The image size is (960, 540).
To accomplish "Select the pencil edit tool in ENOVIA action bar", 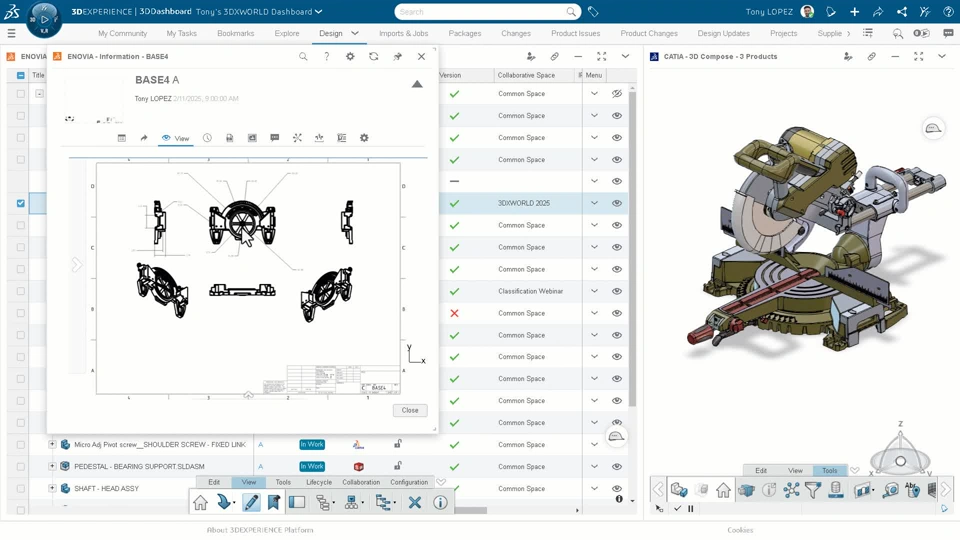I will coord(250,503).
